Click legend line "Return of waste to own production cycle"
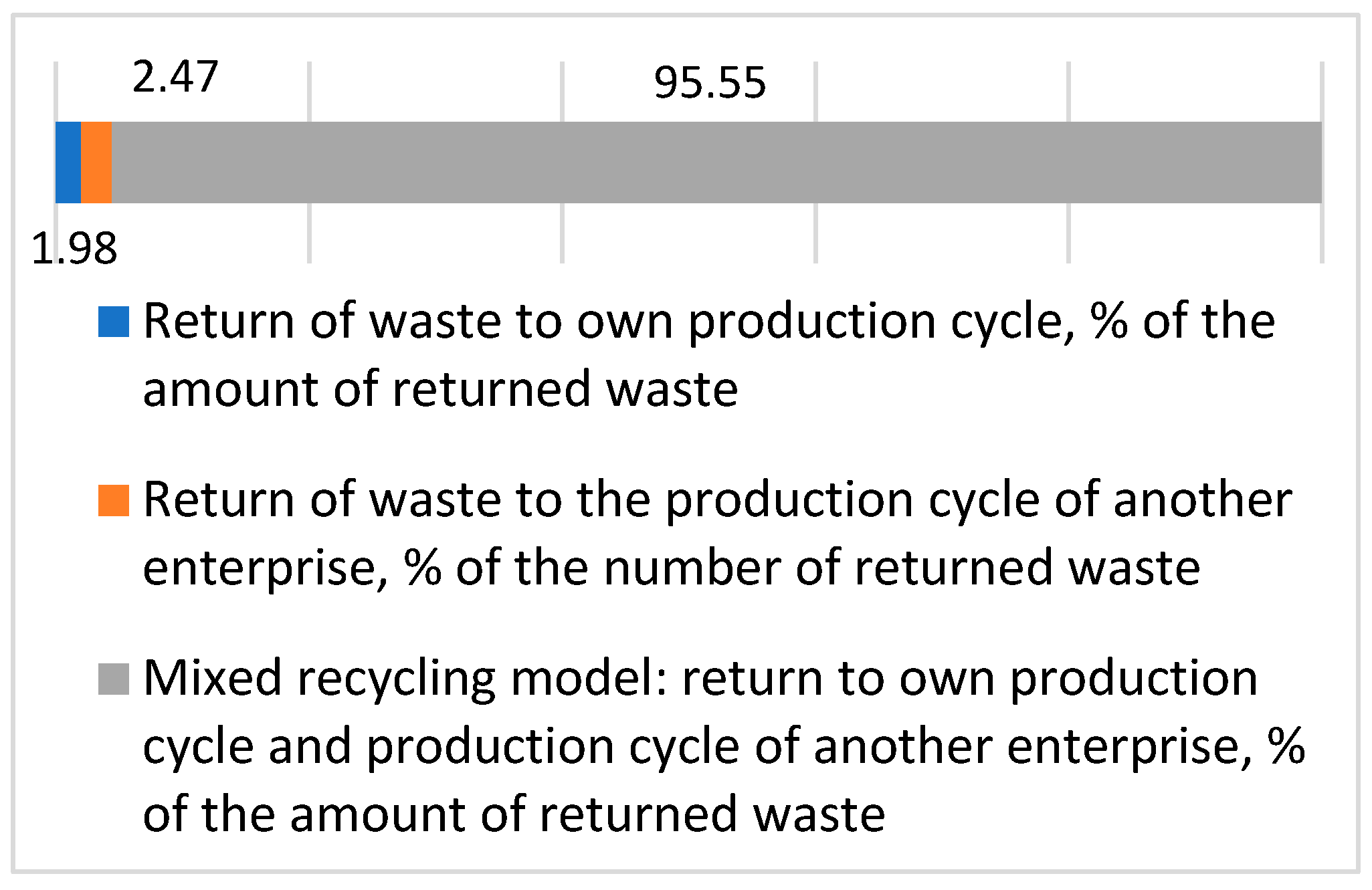 click(x=709, y=322)
